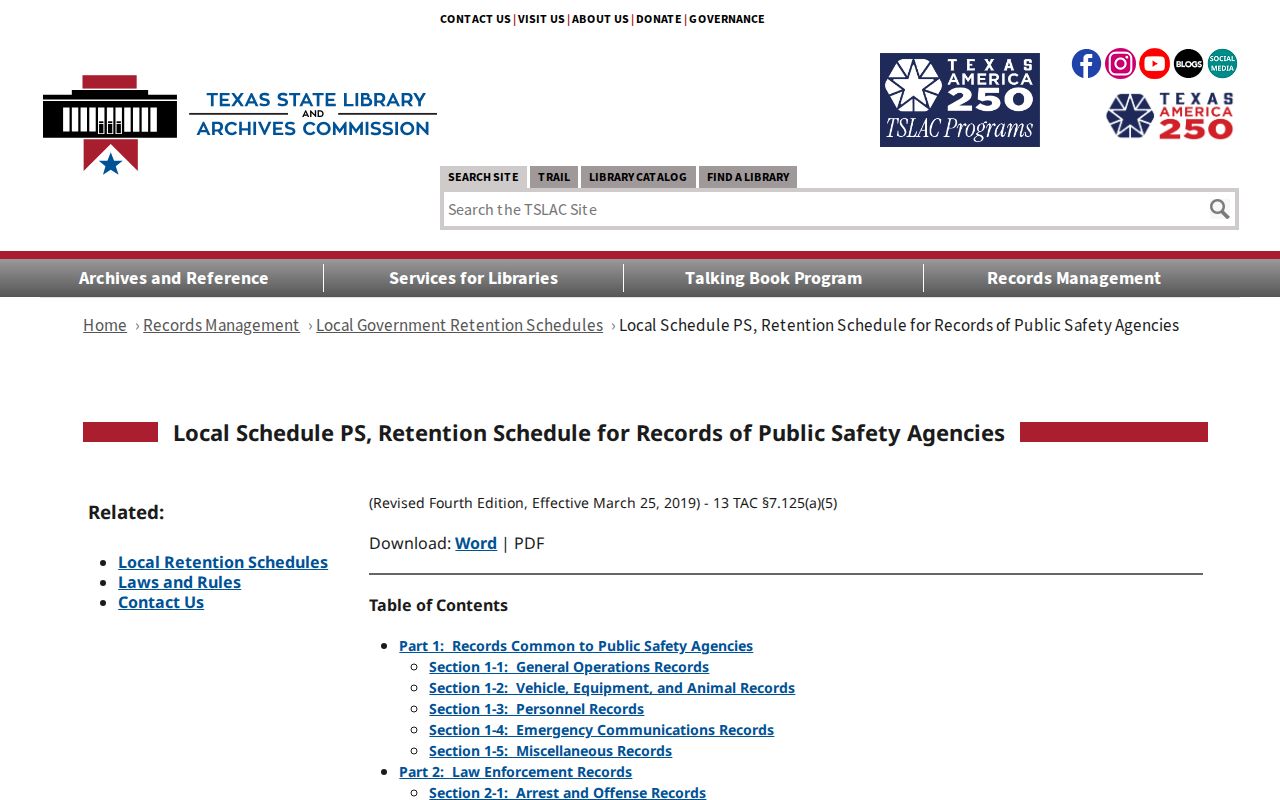
Task: Click the teal Social Media icon
Action: coord(1222,64)
